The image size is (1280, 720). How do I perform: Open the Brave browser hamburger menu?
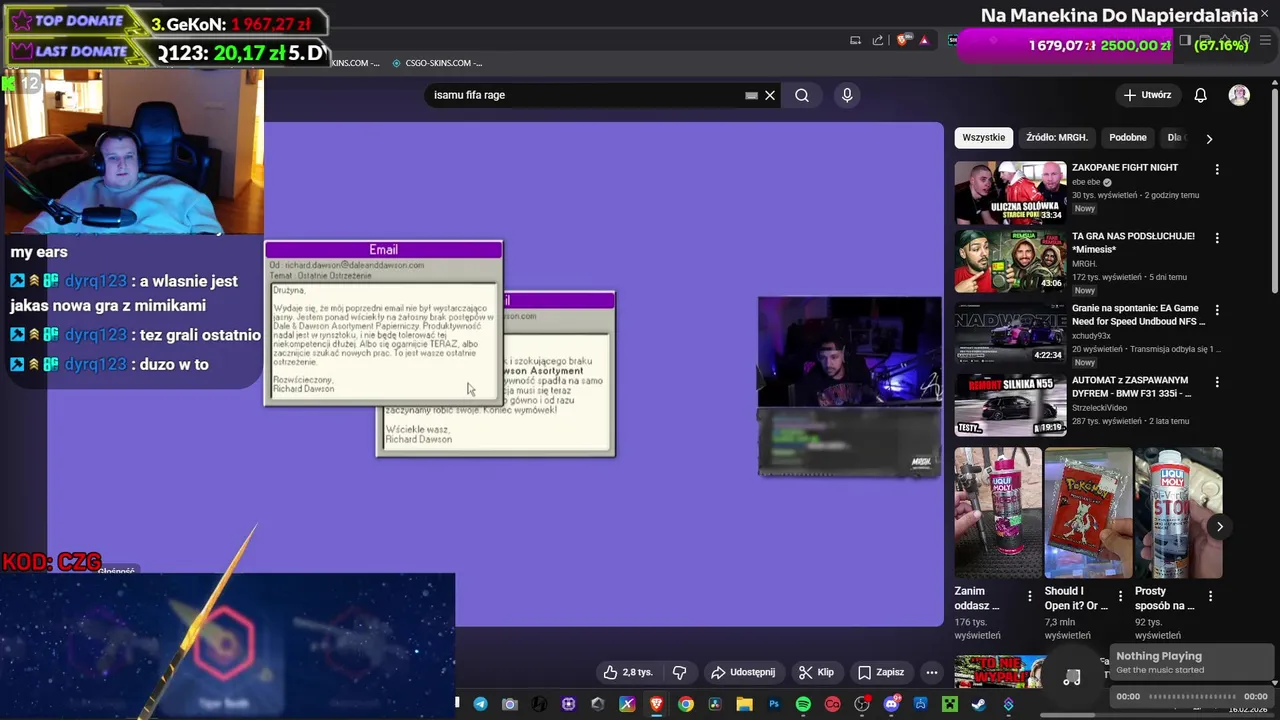(x=1265, y=40)
